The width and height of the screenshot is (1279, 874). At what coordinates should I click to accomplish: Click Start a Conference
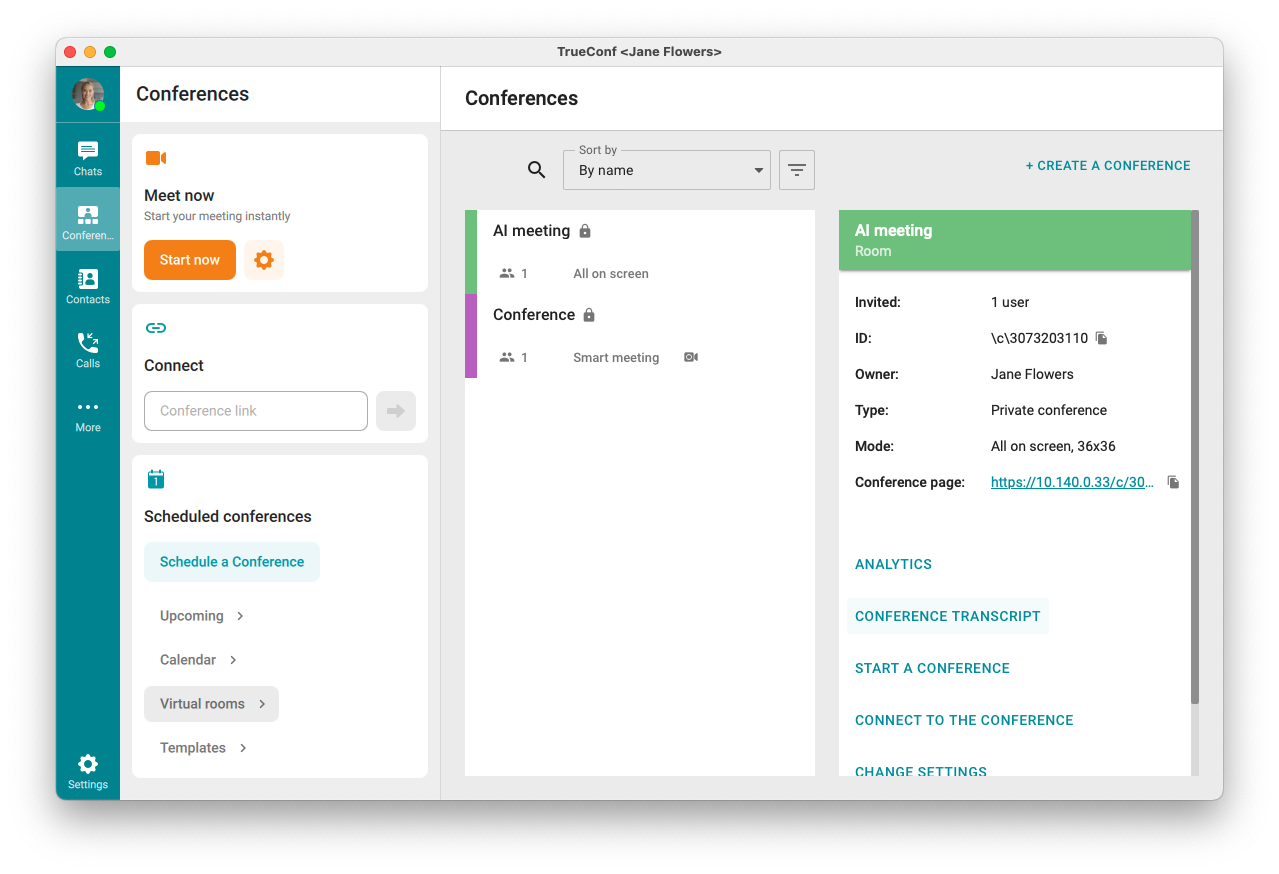(932, 668)
